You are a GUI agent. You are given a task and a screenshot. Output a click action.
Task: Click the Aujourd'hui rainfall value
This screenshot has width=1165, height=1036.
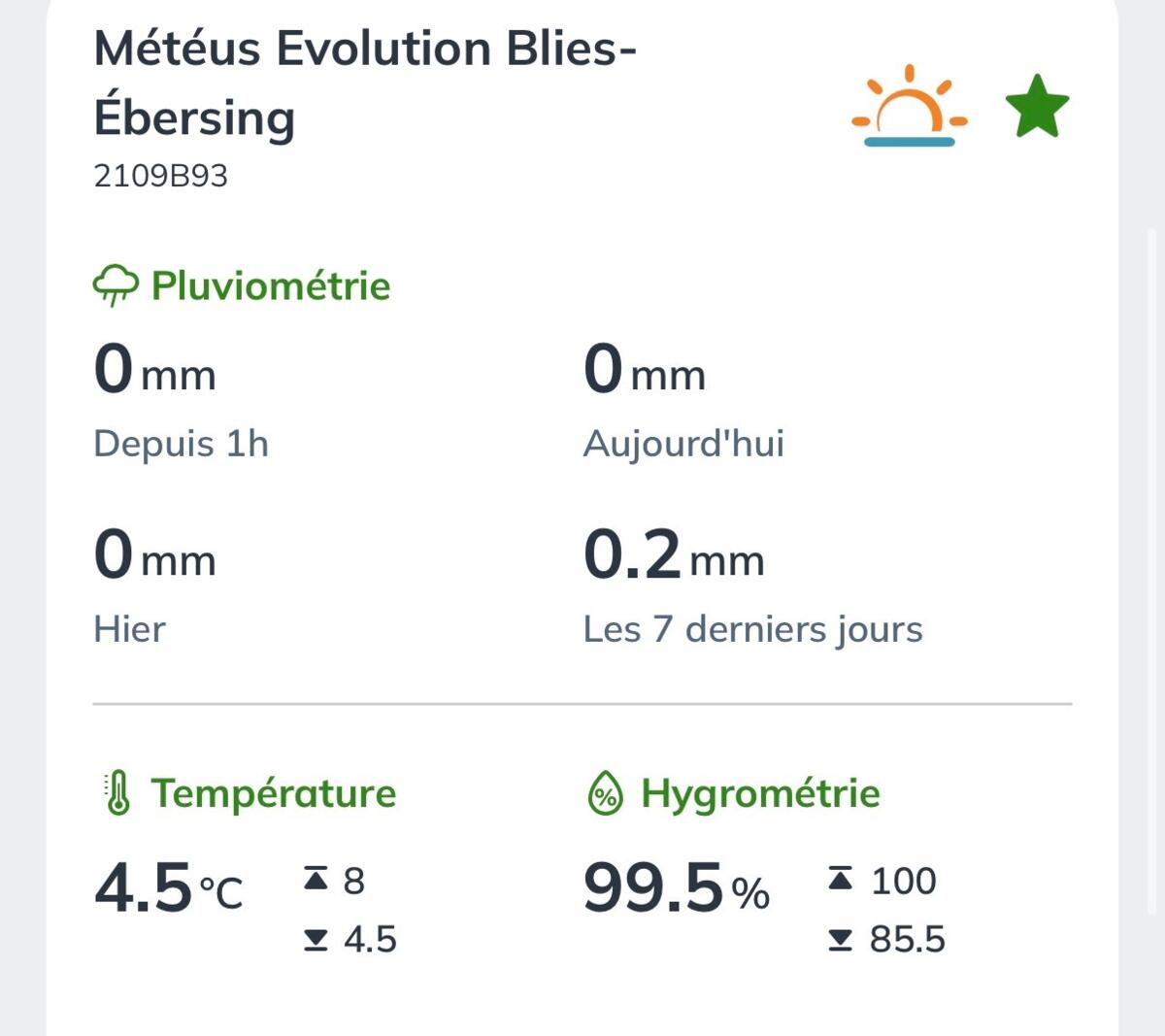(x=645, y=370)
